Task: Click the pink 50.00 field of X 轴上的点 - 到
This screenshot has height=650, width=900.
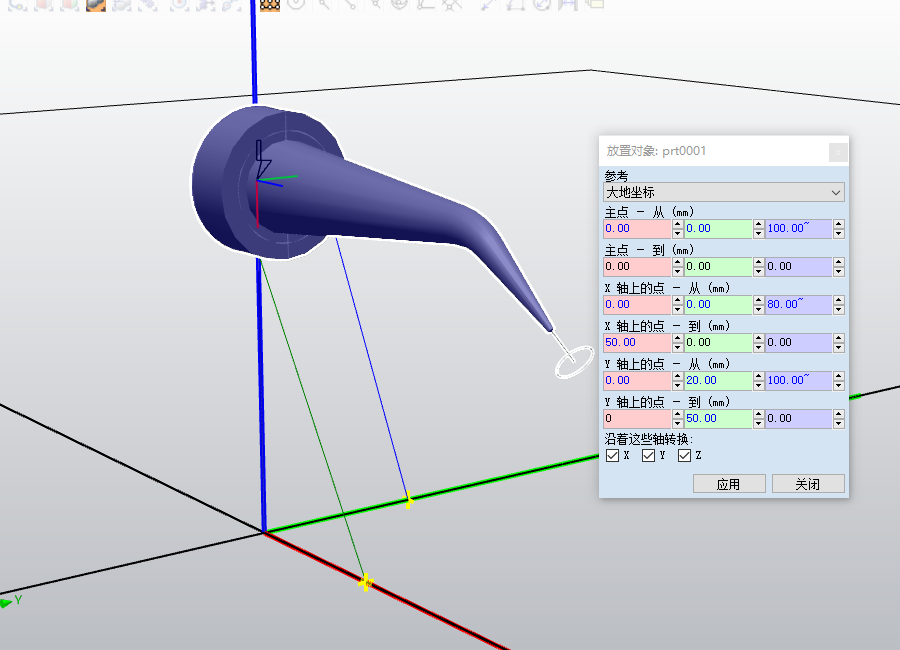Action: point(637,342)
